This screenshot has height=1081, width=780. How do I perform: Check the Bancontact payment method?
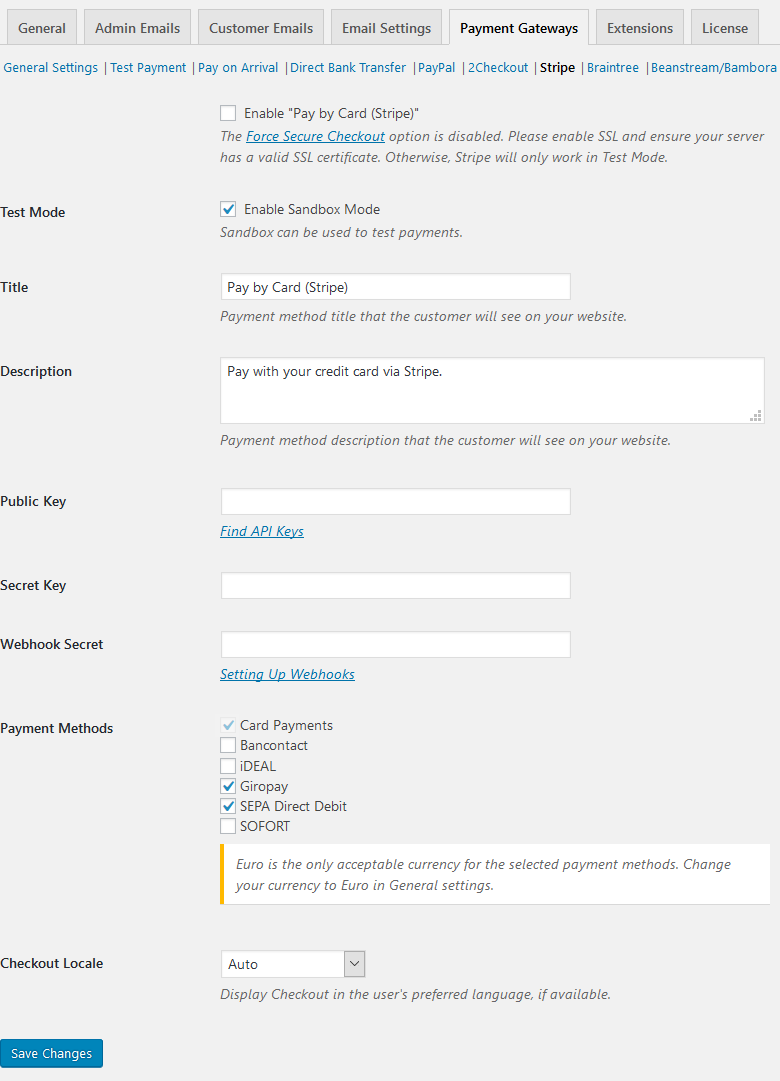(228, 746)
